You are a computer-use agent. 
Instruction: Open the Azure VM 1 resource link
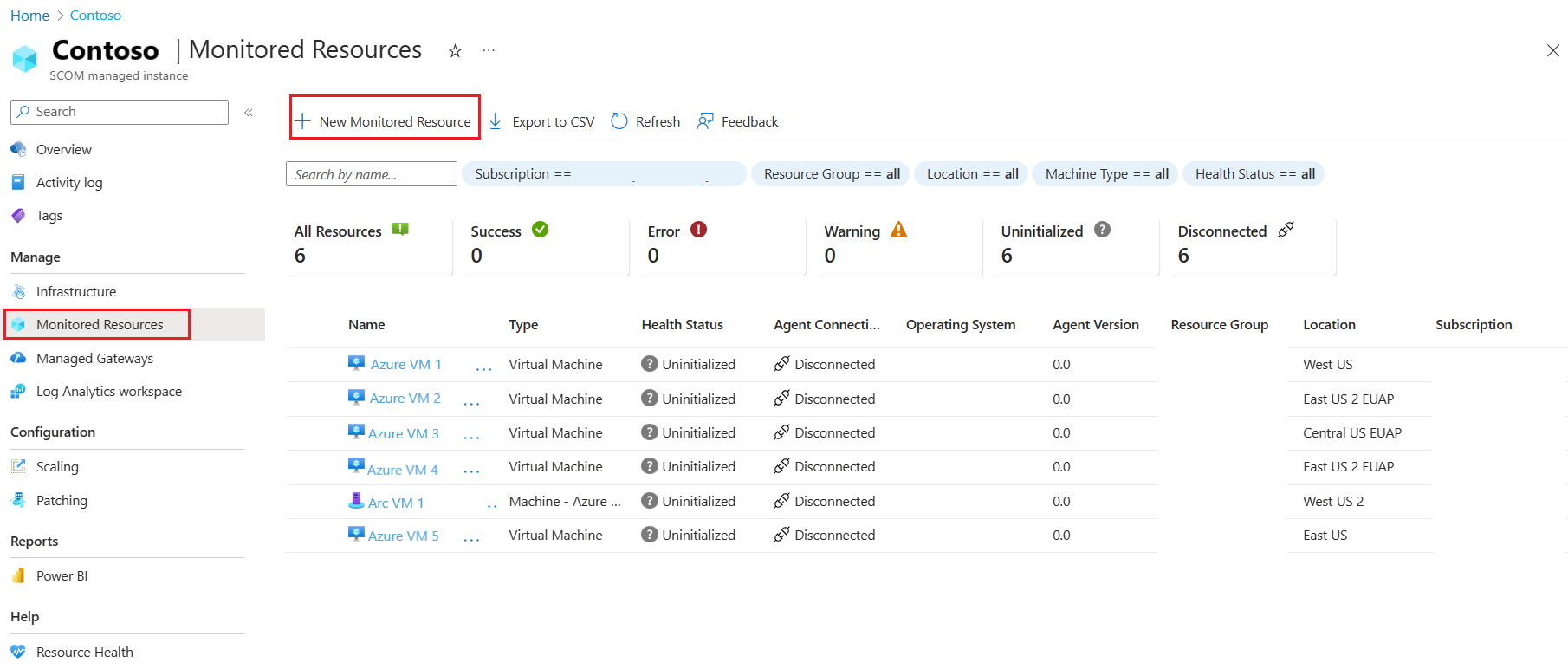405,365
